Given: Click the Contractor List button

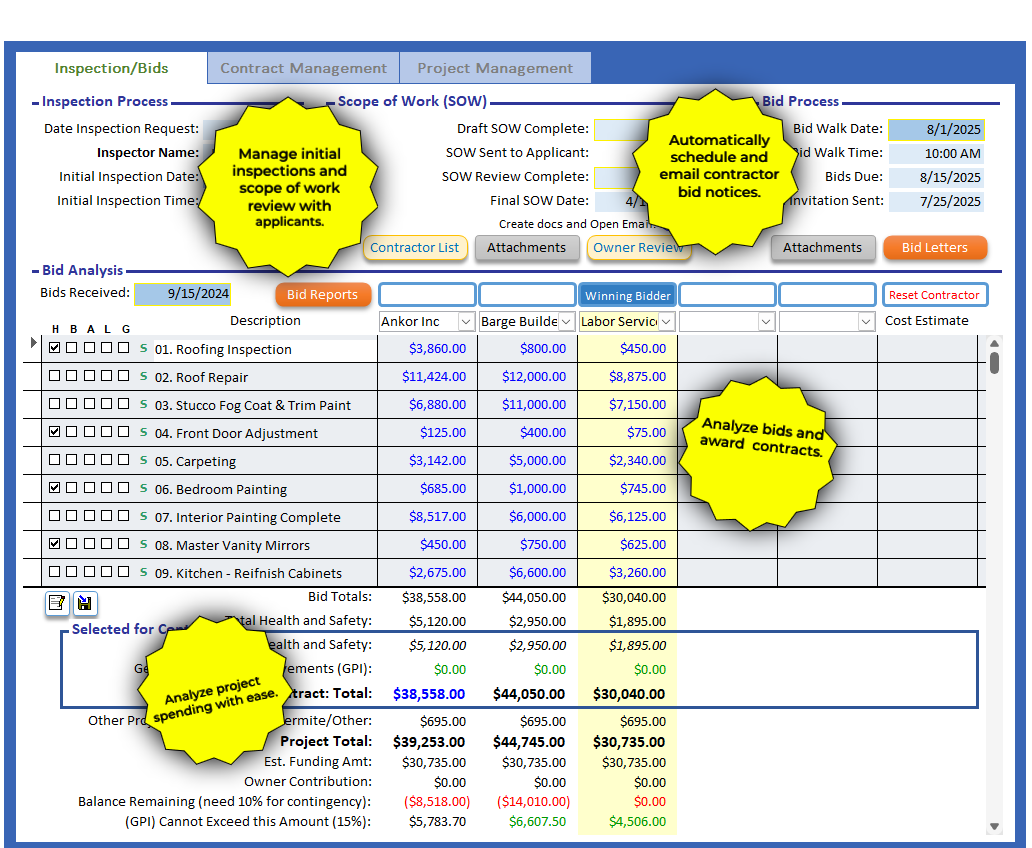Looking at the screenshot, I should (415, 248).
